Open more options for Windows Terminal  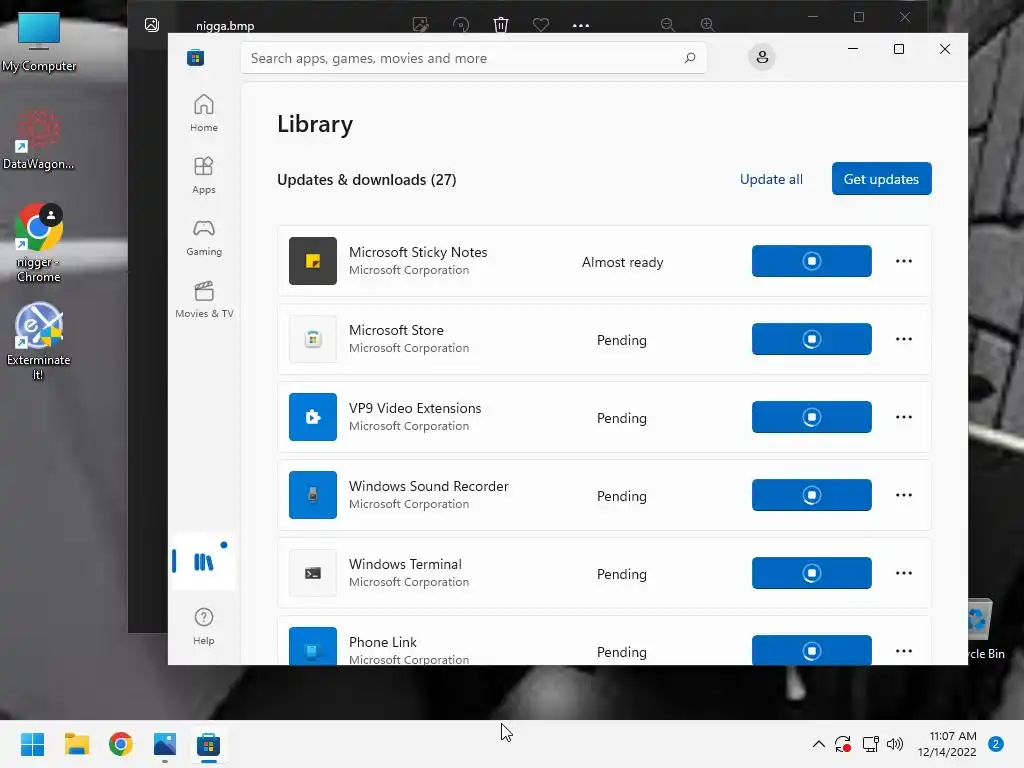click(903, 573)
